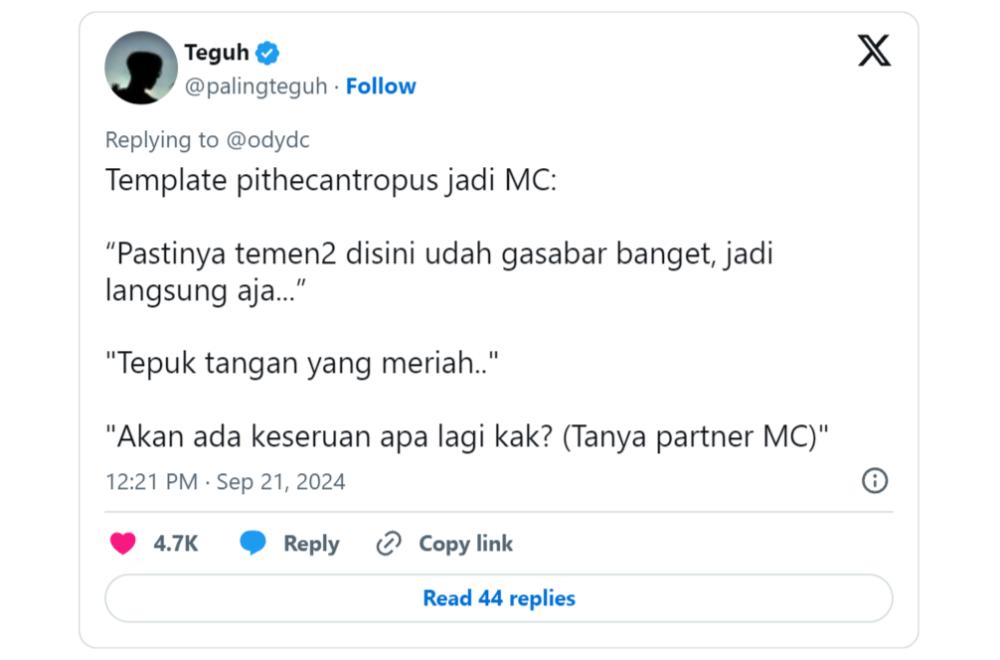Visit the @palingteguh handle

pos(256,86)
